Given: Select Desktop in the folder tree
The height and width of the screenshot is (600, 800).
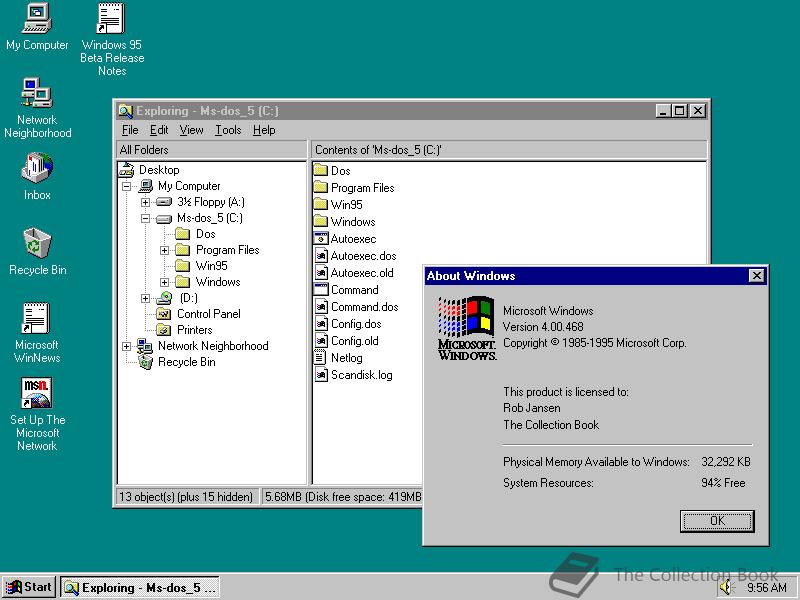Looking at the screenshot, I should (159, 170).
